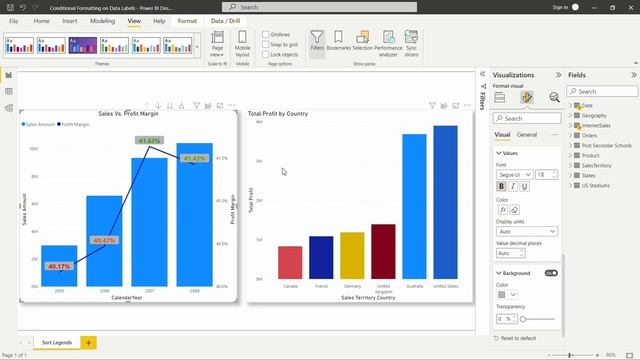Open More options on Total Profit chart
The width and height of the screenshot is (640, 360).
(468, 106)
